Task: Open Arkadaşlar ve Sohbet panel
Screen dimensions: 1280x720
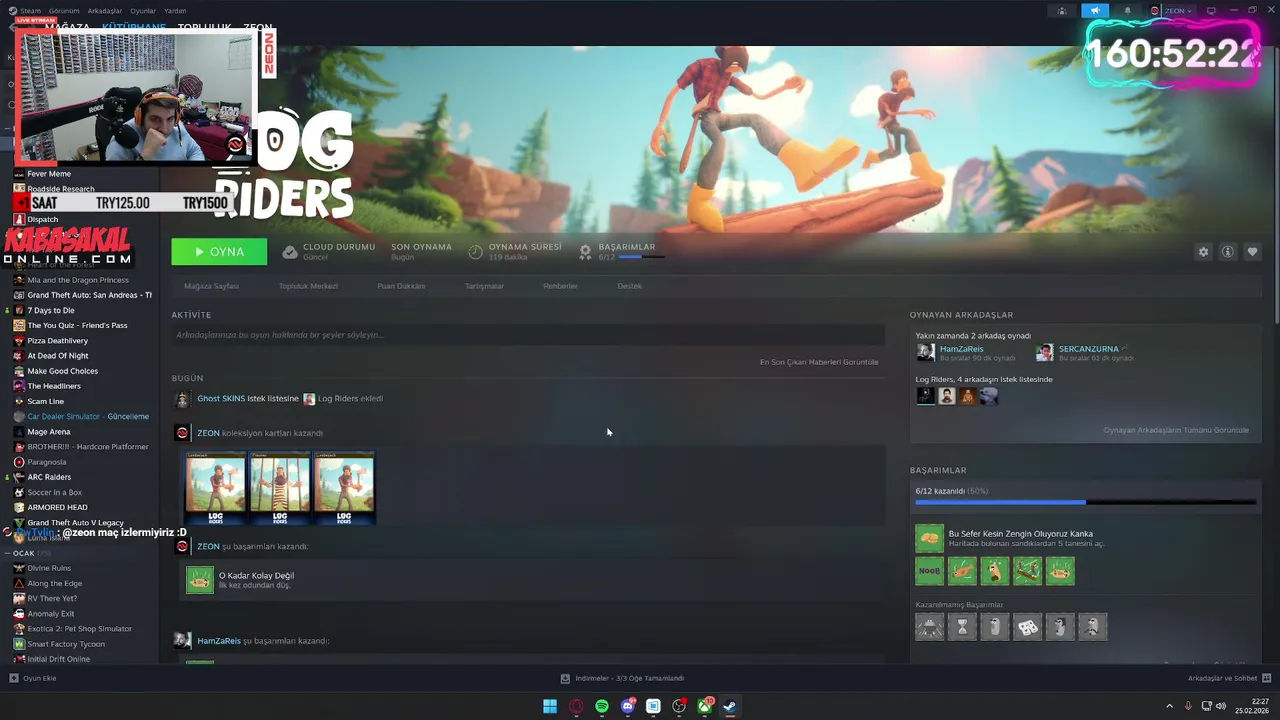Action: click(x=1228, y=678)
